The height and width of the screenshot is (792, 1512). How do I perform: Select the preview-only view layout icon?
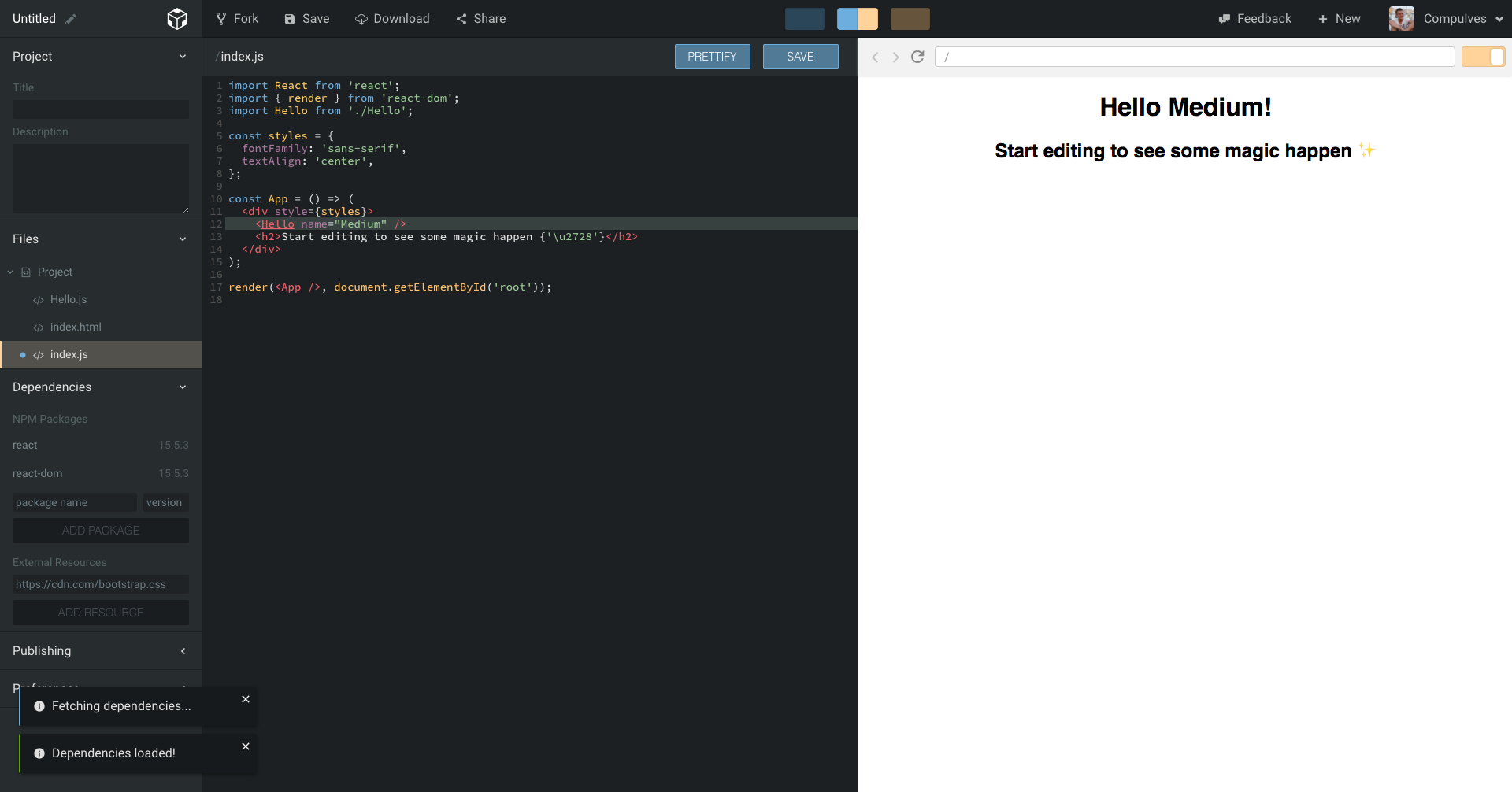tap(910, 18)
